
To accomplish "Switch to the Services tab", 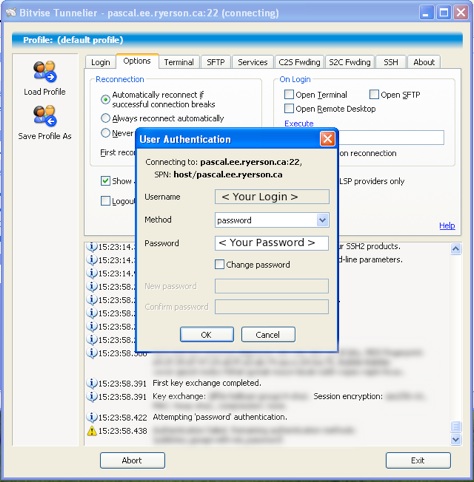I will pos(252,62).
